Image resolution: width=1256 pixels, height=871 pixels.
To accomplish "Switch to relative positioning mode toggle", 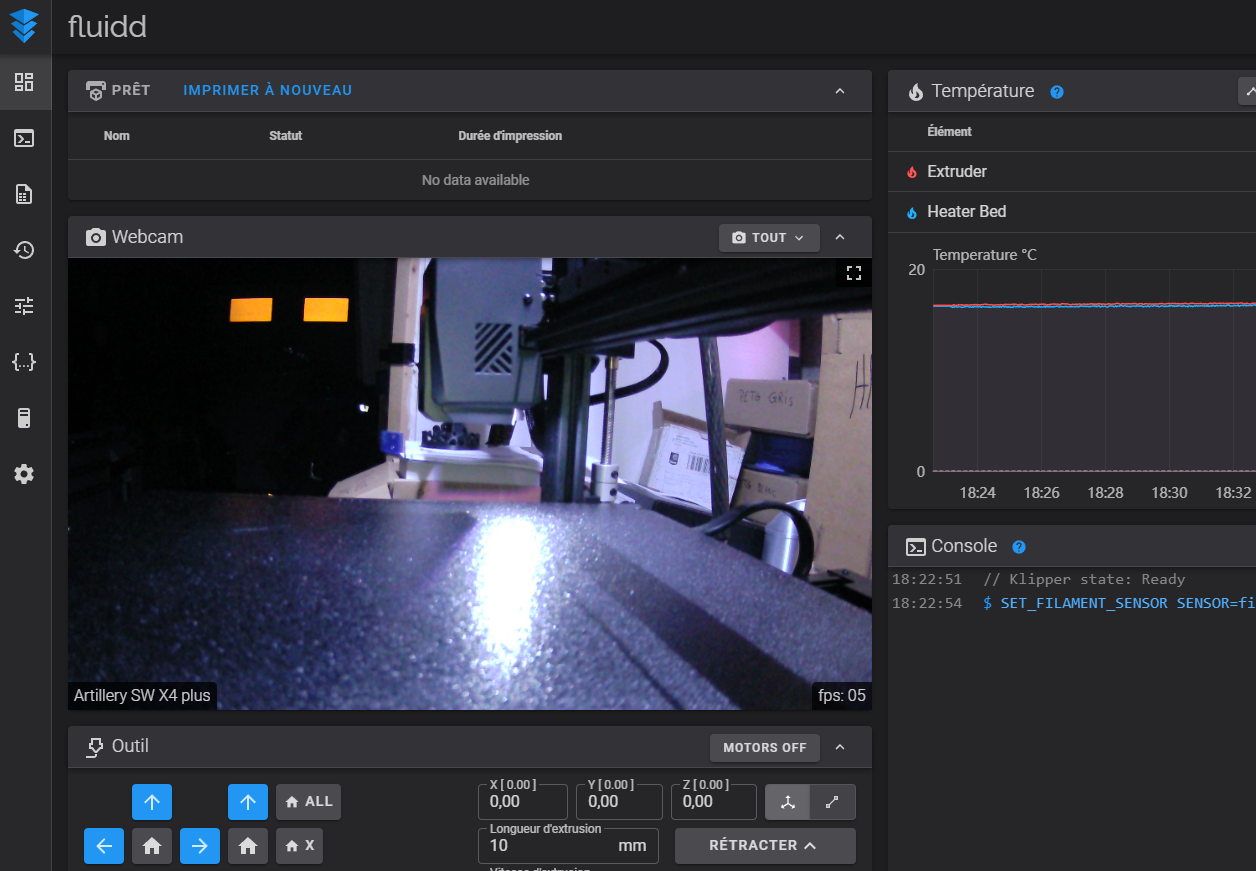I will tap(832, 802).
